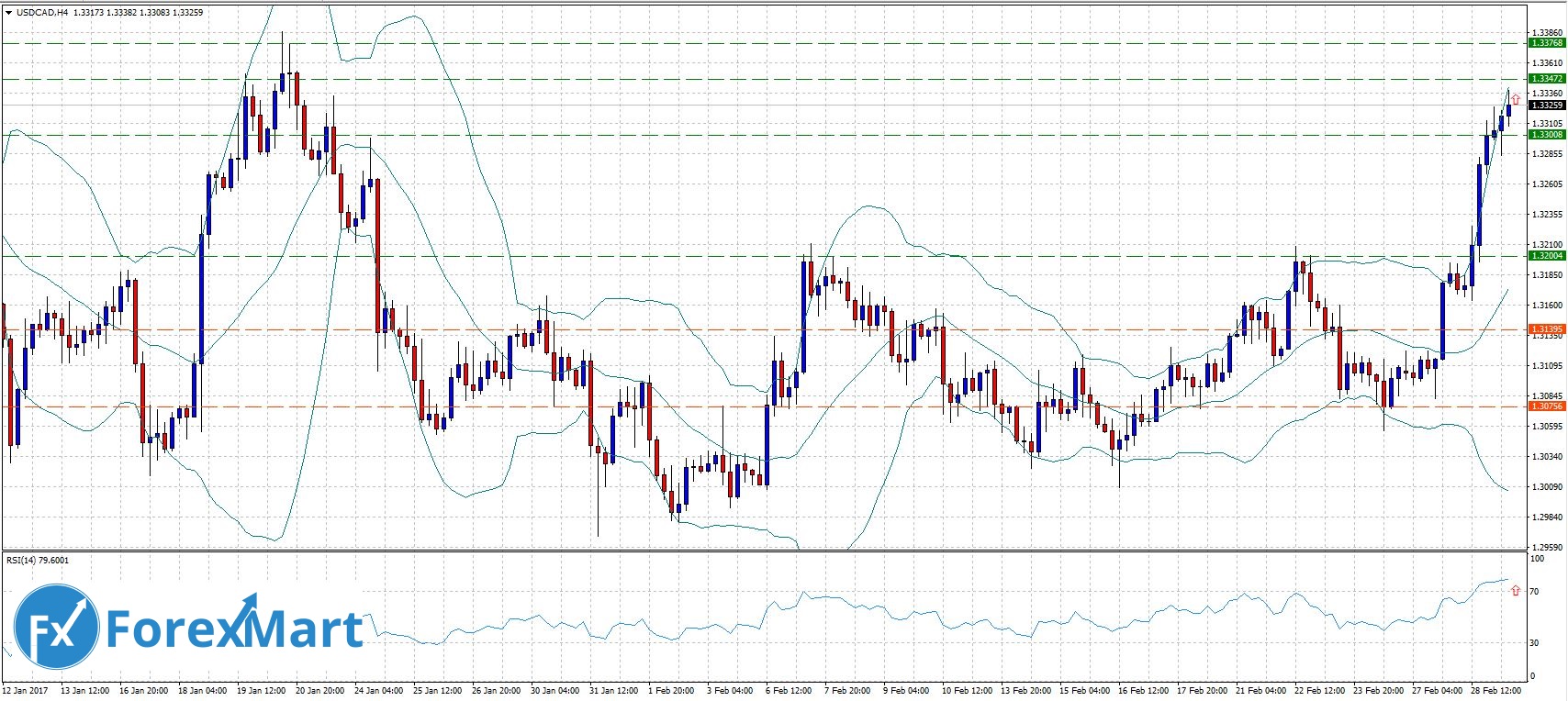
Task: Select the orange 1.30756 level tag
Action: tap(1547, 406)
